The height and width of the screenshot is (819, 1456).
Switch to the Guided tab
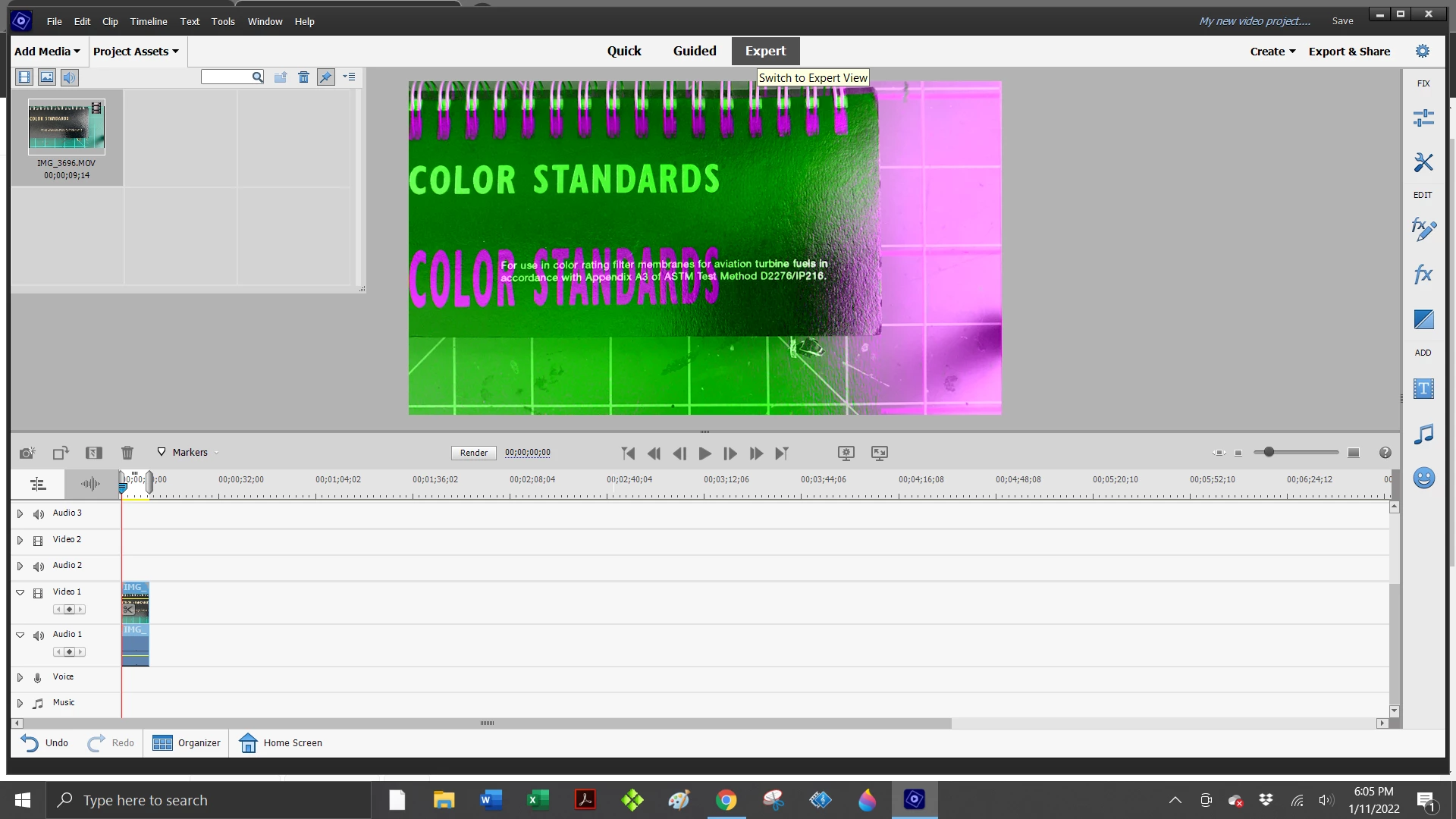pos(694,51)
